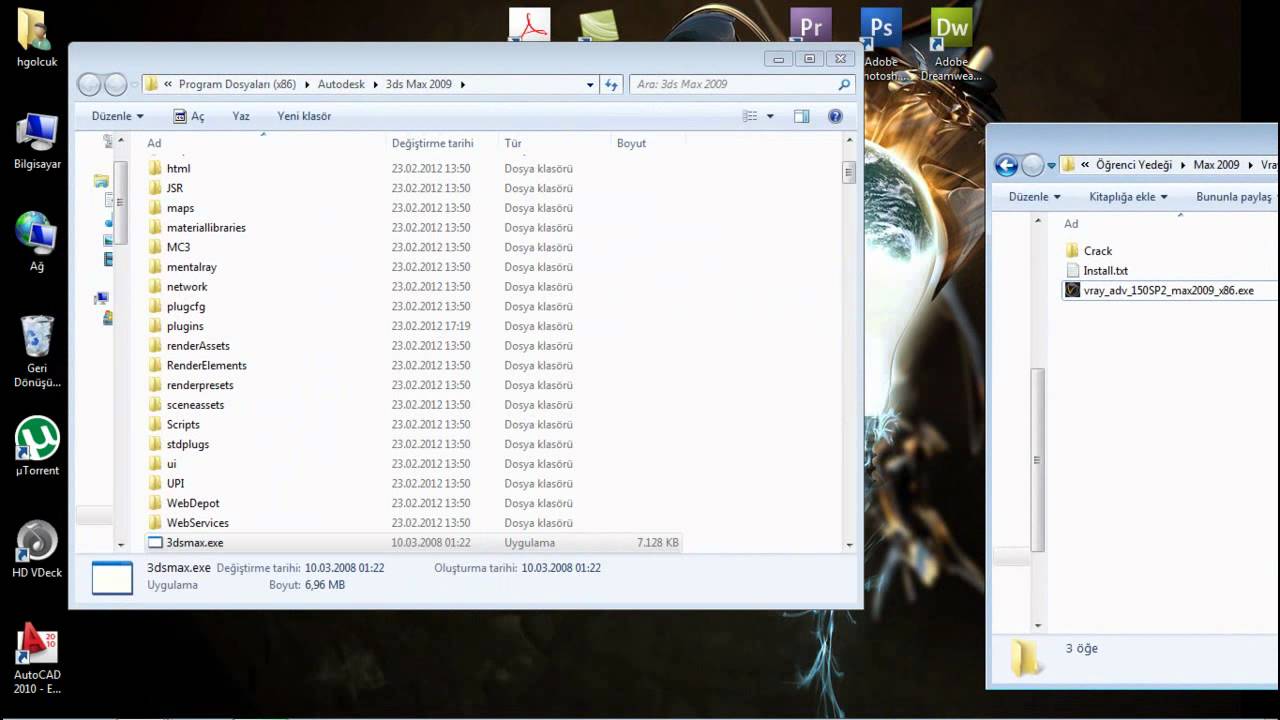Screen dimensions: 1280x720
Task: Click the forward arrow in 3ds Max 2009 window
Action: pyautogui.click(x=116, y=85)
